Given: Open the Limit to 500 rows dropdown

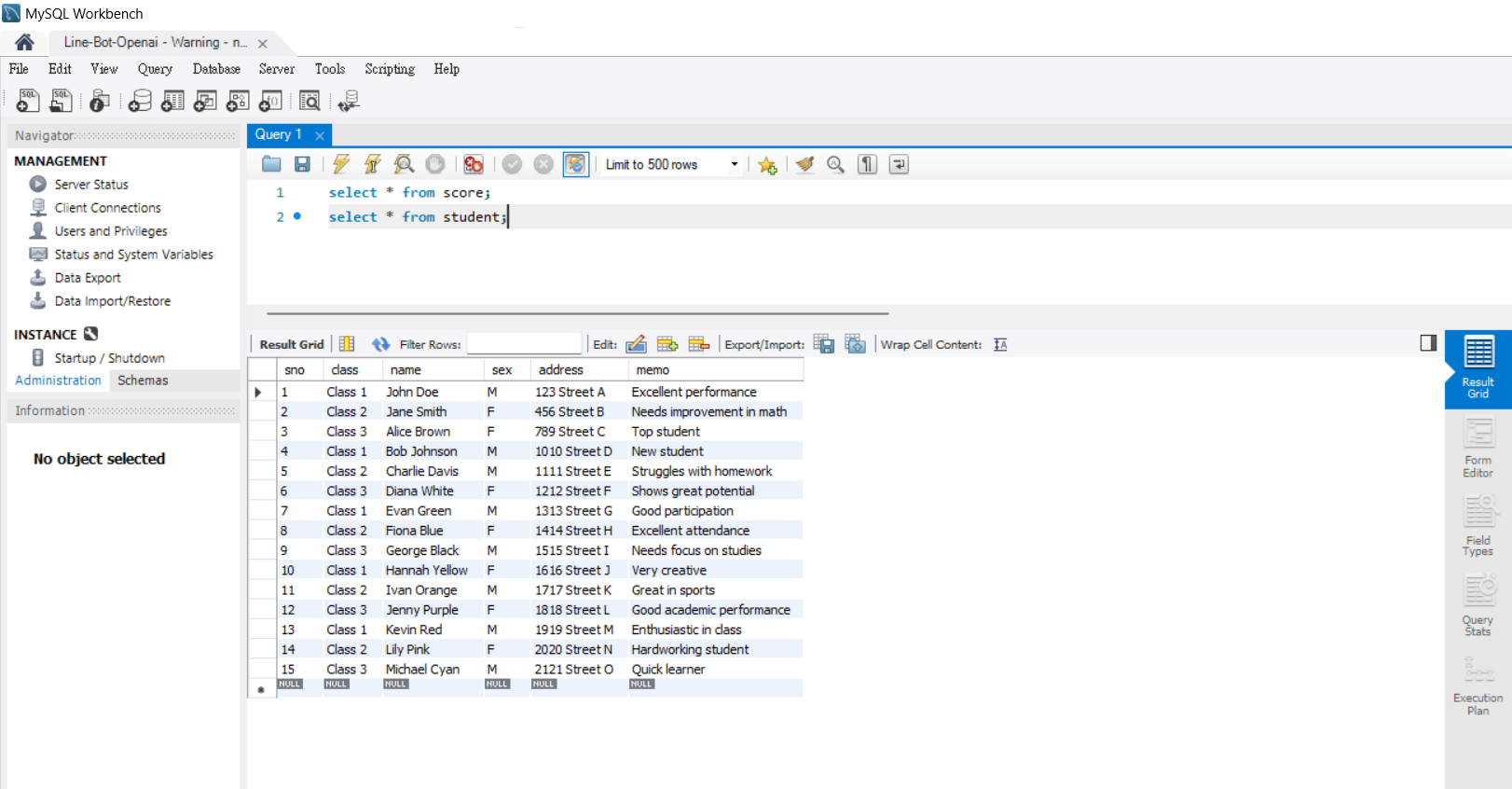Looking at the screenshot, I should point(671,164).
